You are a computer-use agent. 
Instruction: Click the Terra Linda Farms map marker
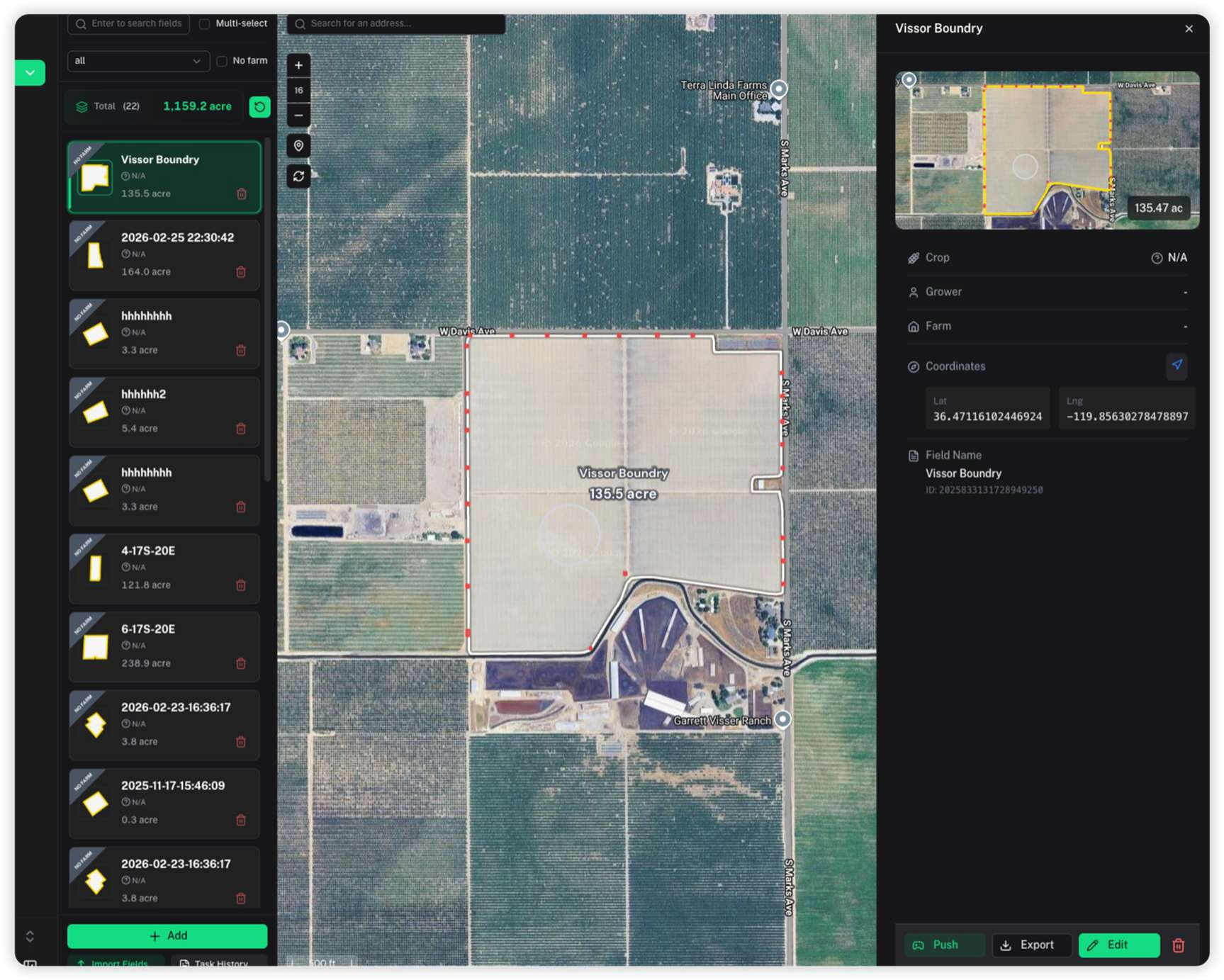tap(779, 89)
